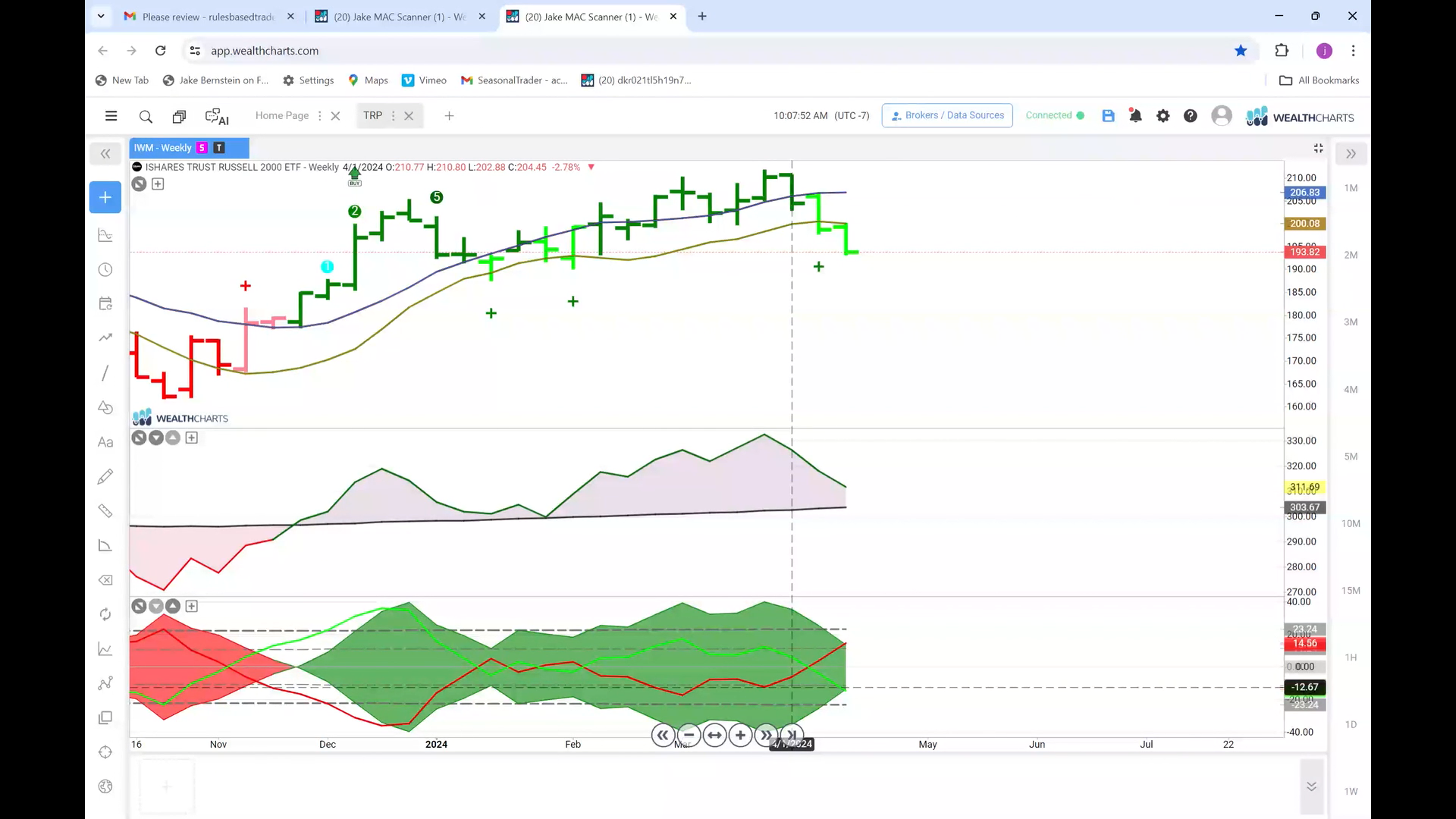Select the ruler measure tool

pos(105,511)
